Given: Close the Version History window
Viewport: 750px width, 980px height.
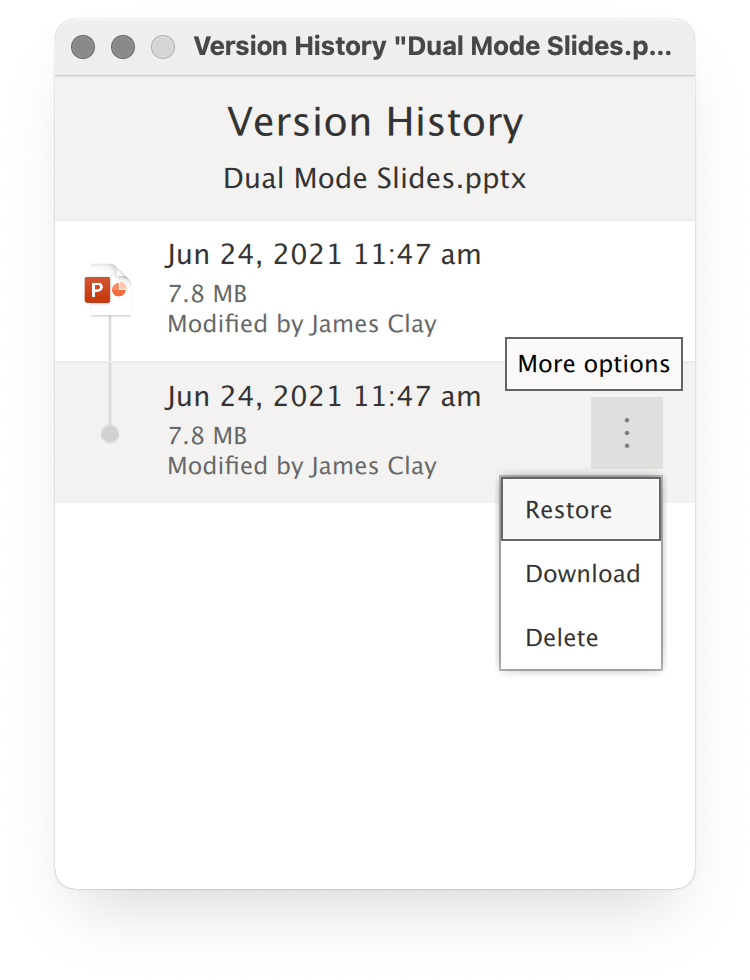Looking at the screenshot, I should click(83, 47).
